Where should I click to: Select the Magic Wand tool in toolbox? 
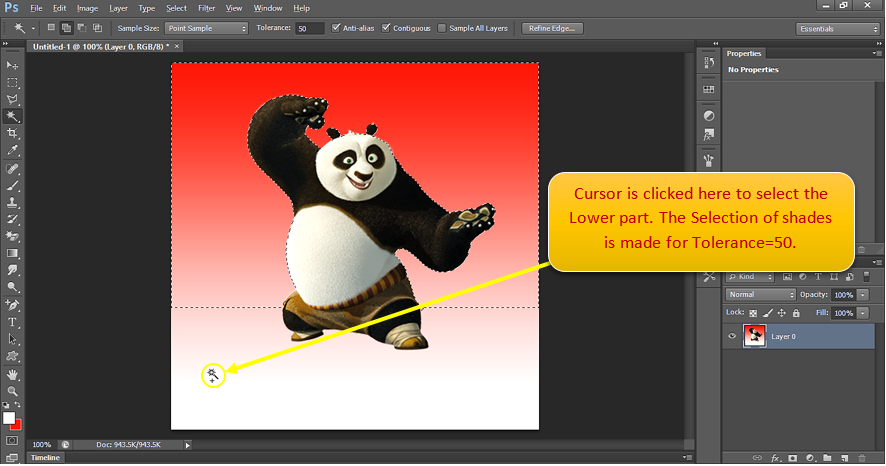click(12, 116)
